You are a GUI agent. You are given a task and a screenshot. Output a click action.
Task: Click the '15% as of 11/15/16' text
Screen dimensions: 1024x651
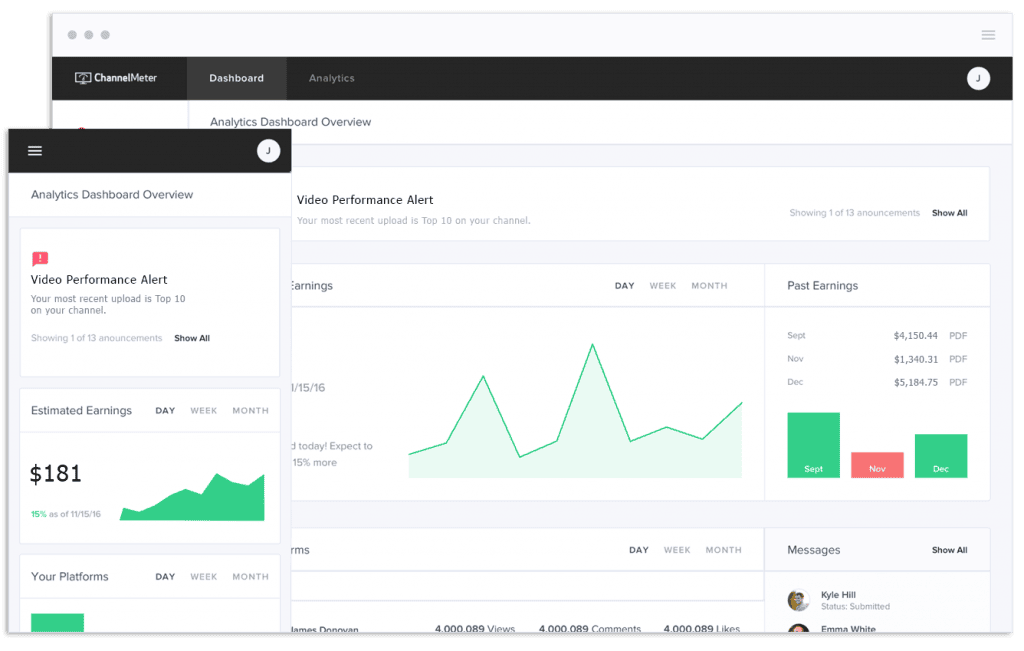[66, 514]
